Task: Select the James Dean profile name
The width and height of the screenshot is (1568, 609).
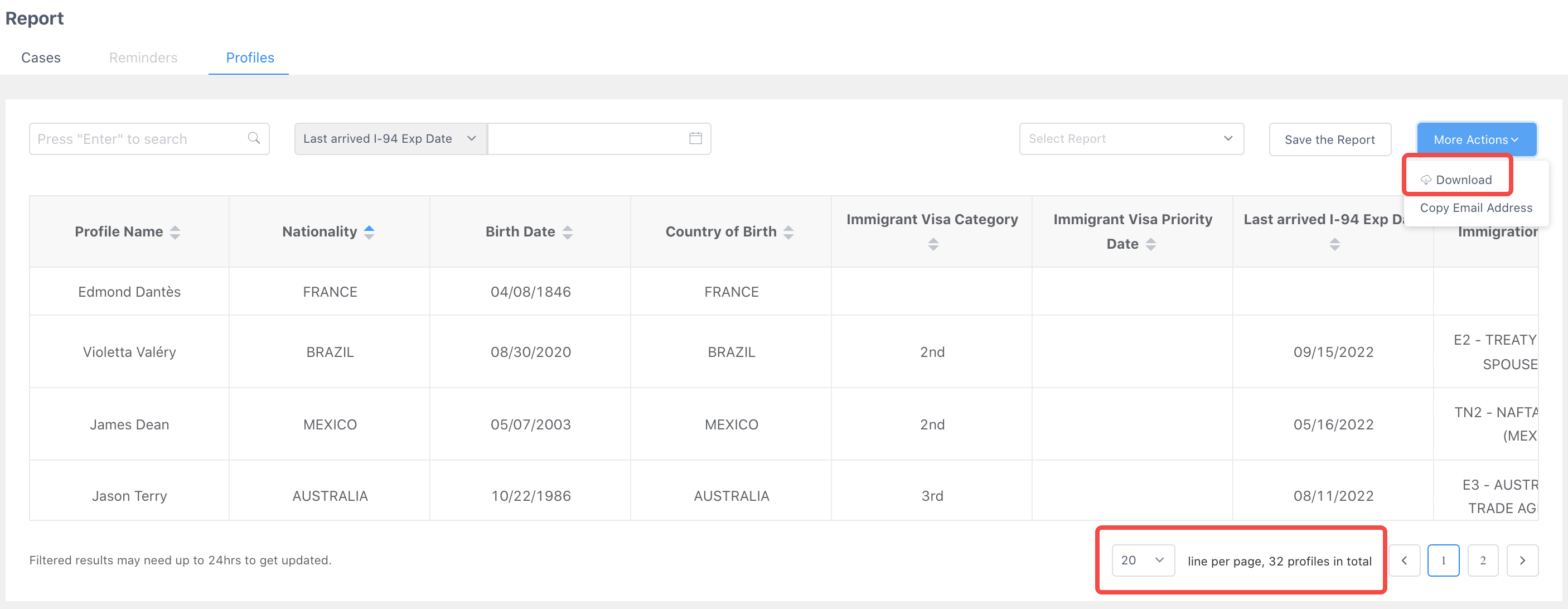Action: [x=129, y=424]
